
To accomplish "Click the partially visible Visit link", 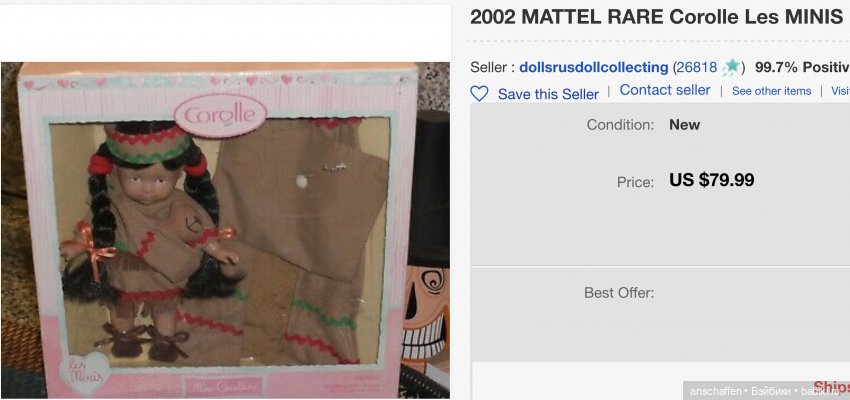I will 840,91.
